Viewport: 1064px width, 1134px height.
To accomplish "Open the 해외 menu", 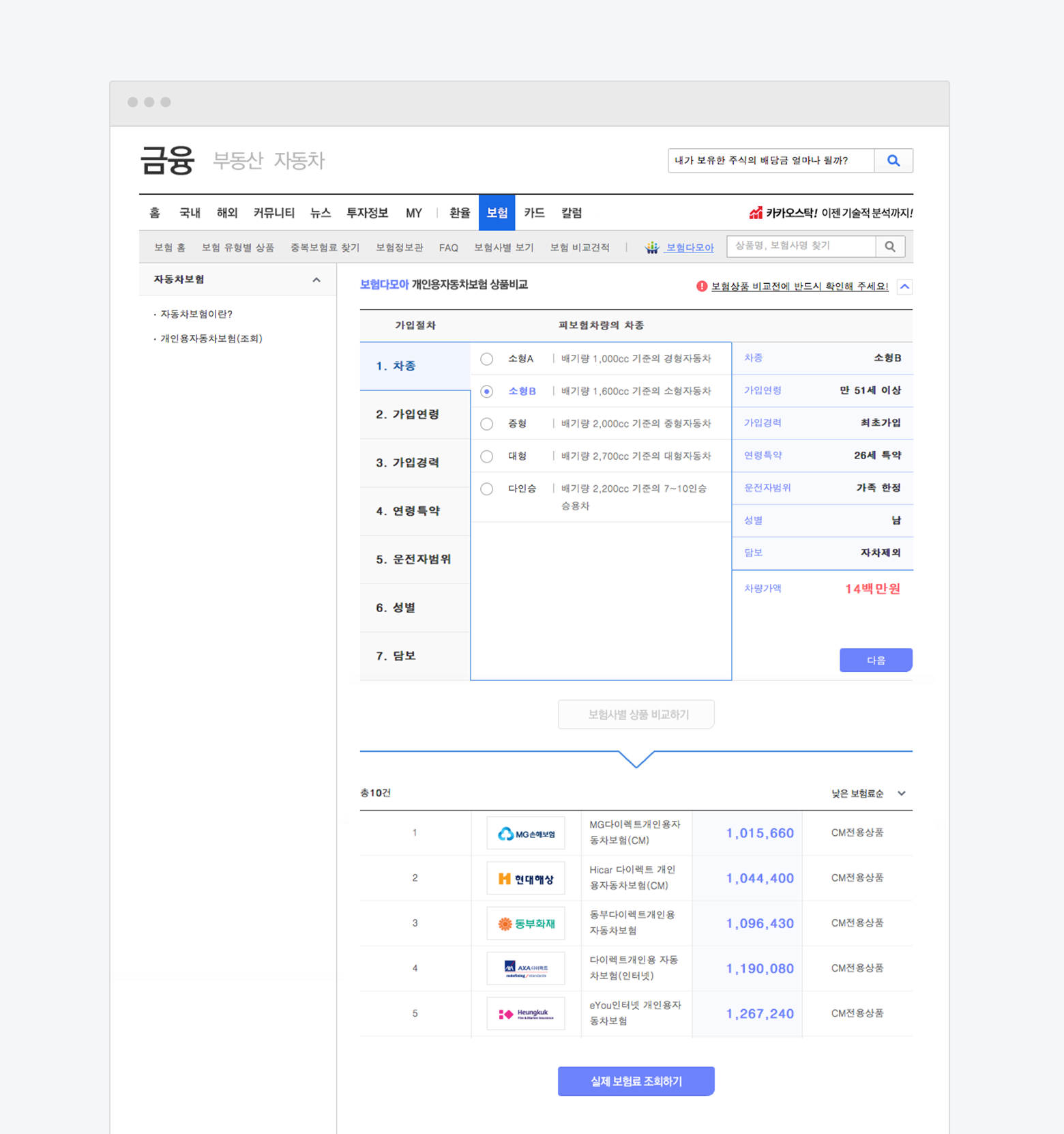I will (227, 213).
